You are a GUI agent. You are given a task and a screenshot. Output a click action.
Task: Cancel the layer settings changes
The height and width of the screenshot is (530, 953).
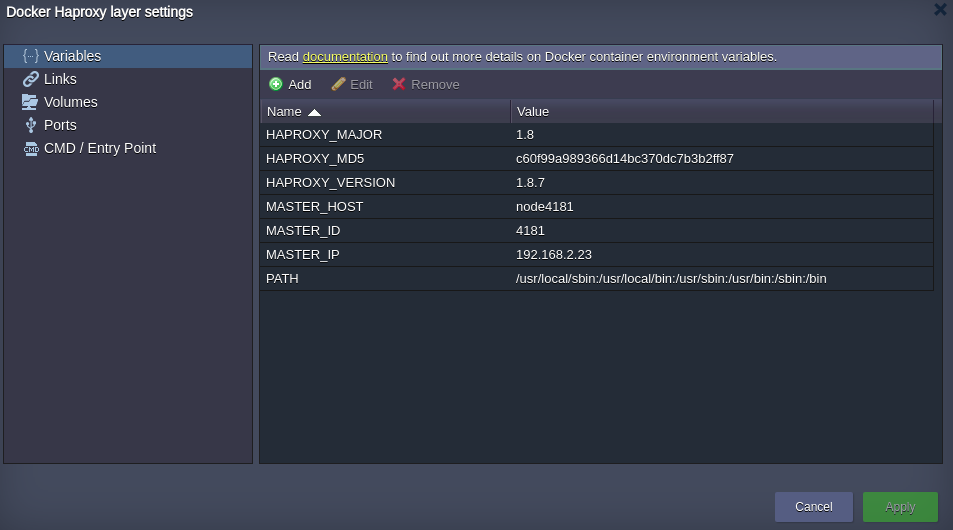[814, 507]
